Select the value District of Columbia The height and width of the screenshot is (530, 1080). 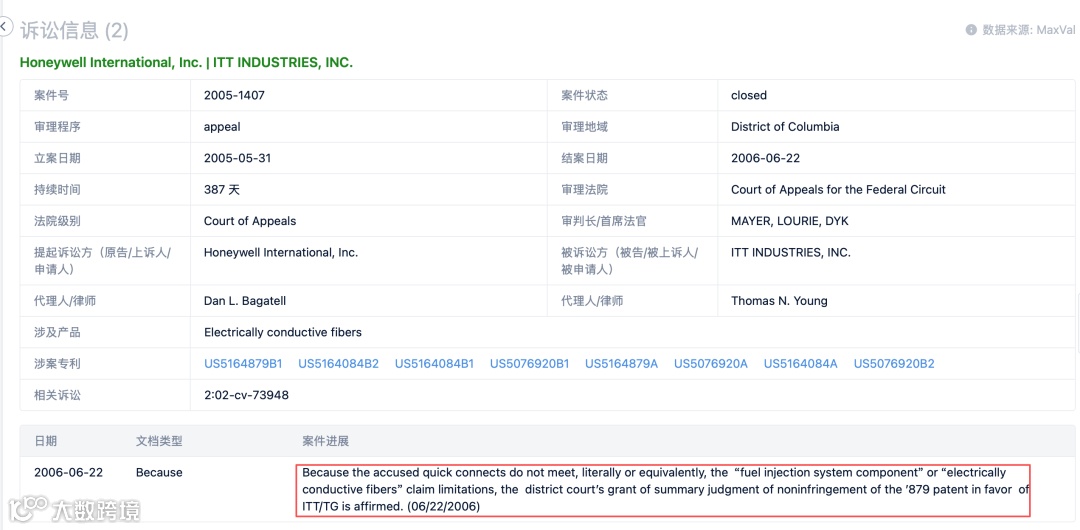[x=785, y=127]
